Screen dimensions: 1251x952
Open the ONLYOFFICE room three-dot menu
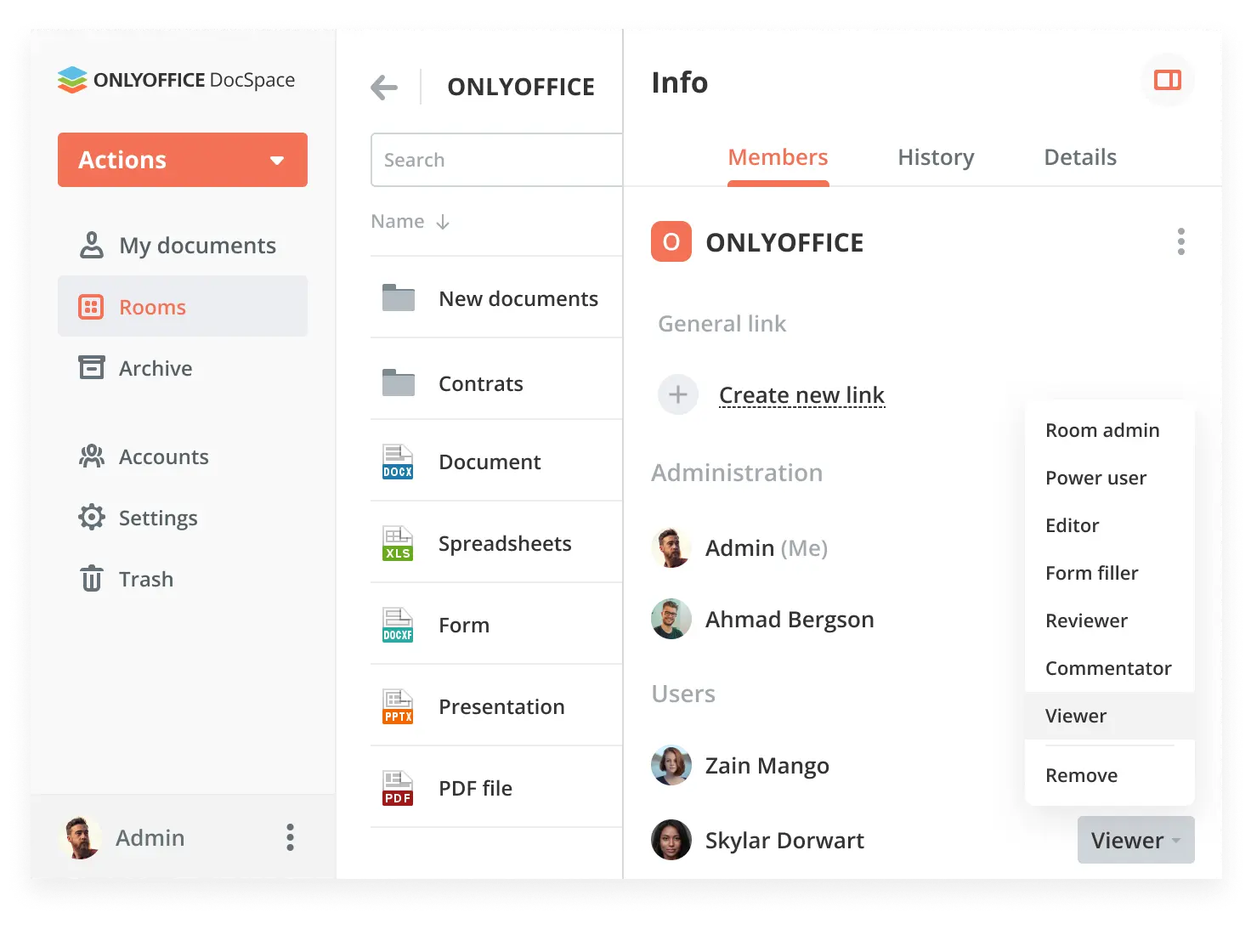click(1180, 242)
